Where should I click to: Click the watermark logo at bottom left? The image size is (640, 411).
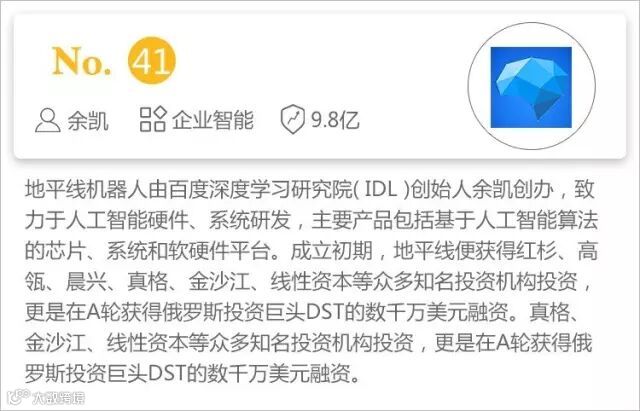click(x=19, y=397)
